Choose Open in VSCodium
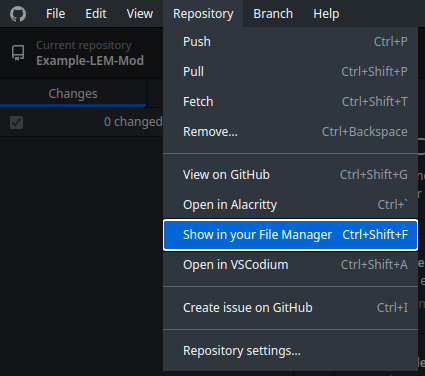 point(290,265)
